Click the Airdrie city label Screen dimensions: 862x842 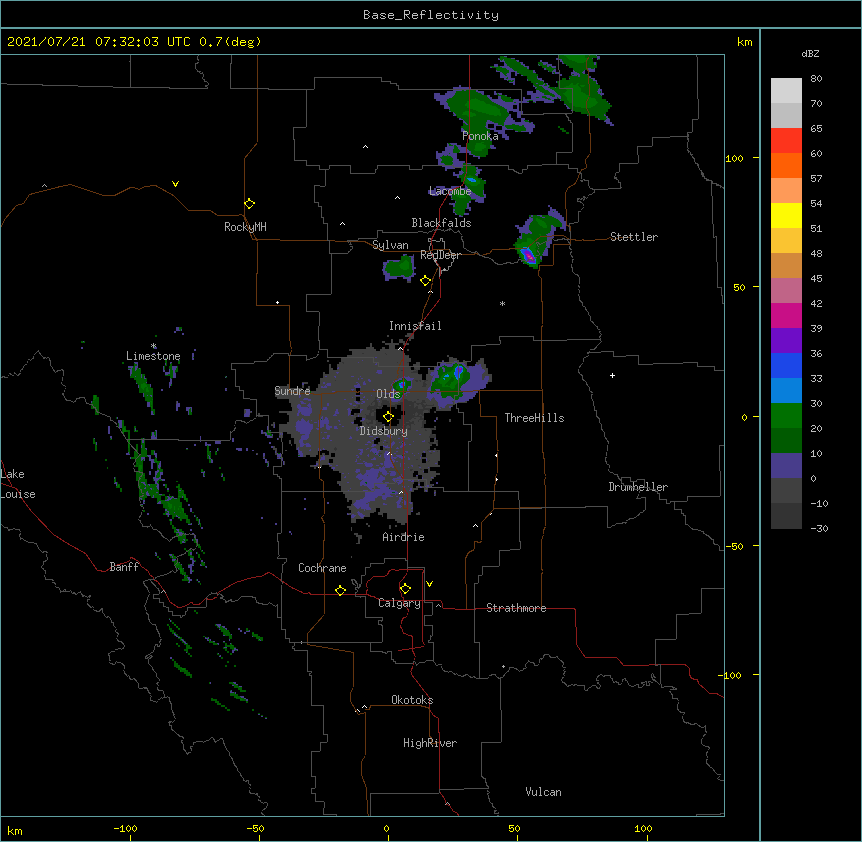[403, 537]
